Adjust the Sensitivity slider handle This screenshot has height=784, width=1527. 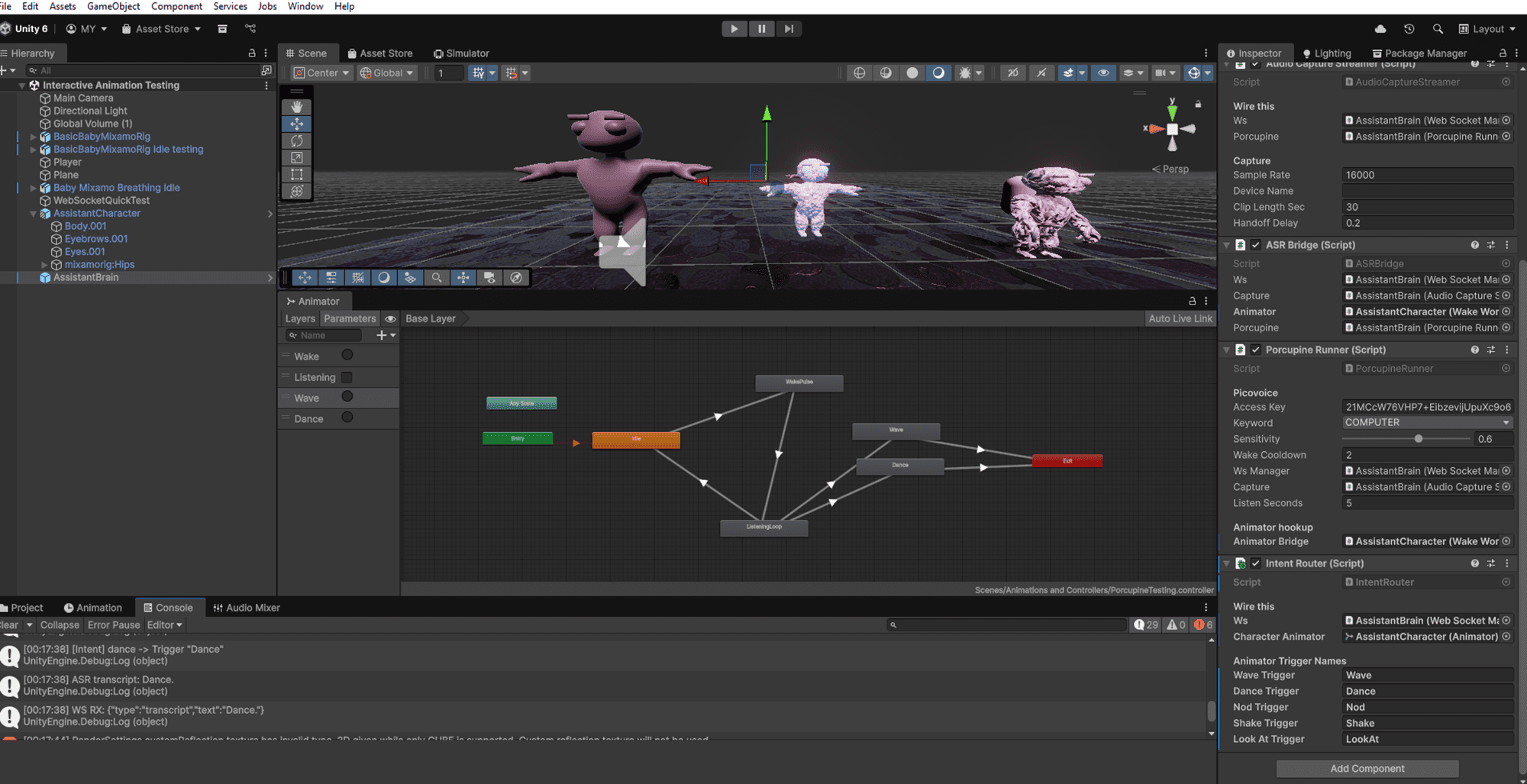(x=1419, y=439)
